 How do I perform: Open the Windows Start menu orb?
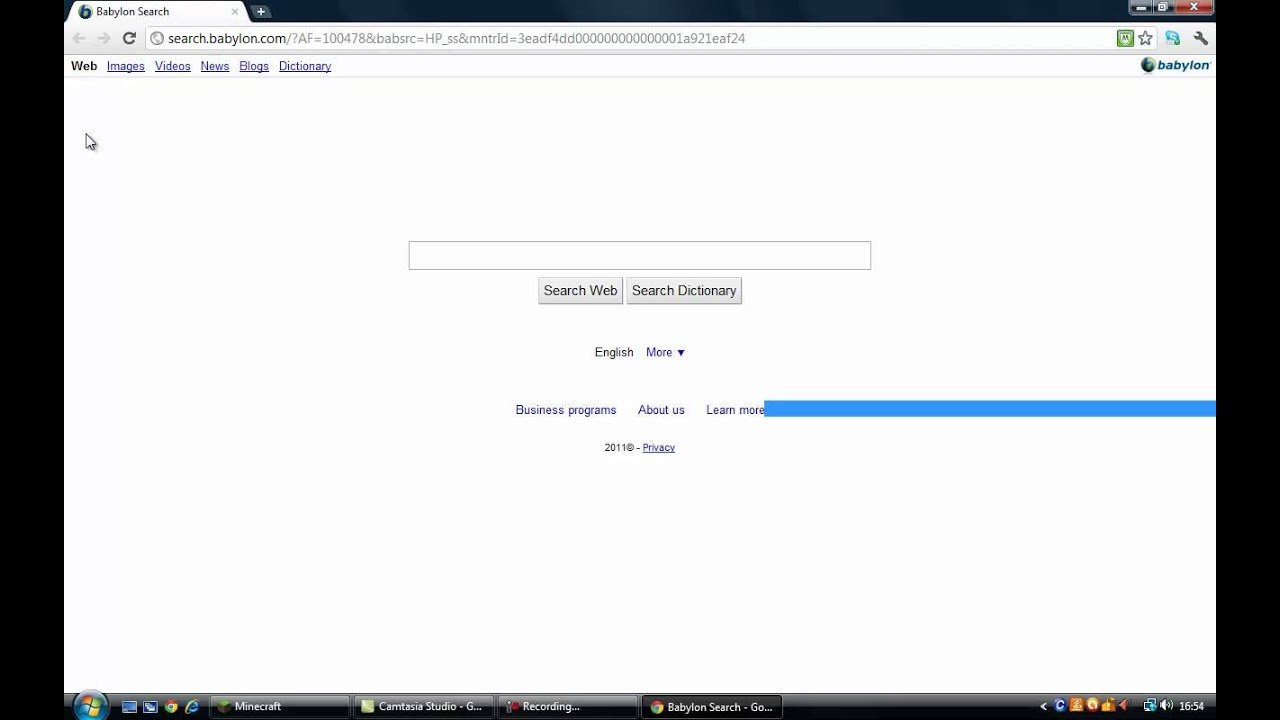pyautogui.click(x=89, y=706)
